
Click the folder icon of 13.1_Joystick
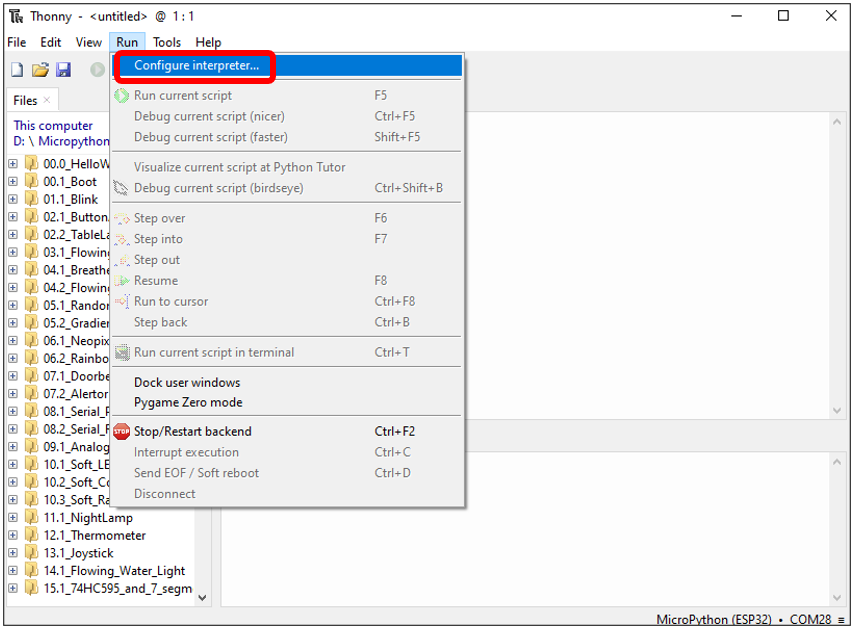[32, 553]
